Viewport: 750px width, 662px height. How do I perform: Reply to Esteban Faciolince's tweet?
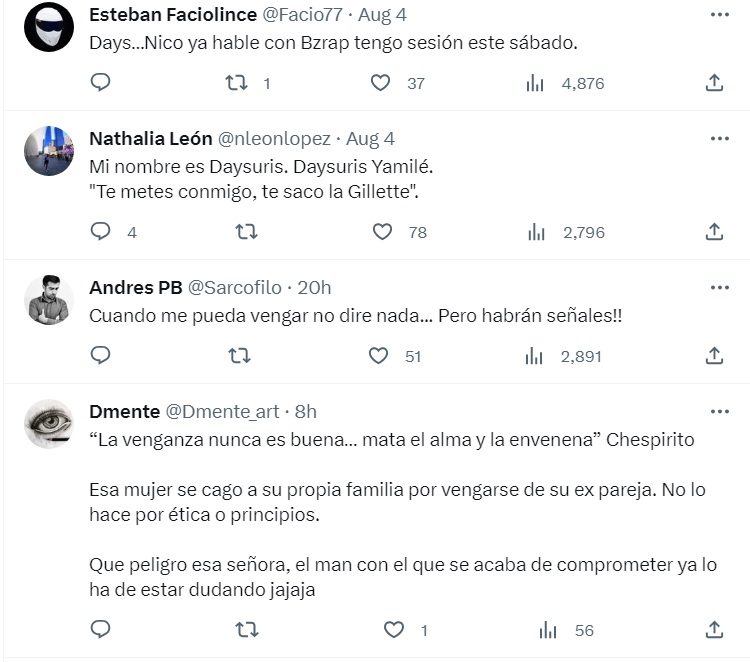pos(100,84)
